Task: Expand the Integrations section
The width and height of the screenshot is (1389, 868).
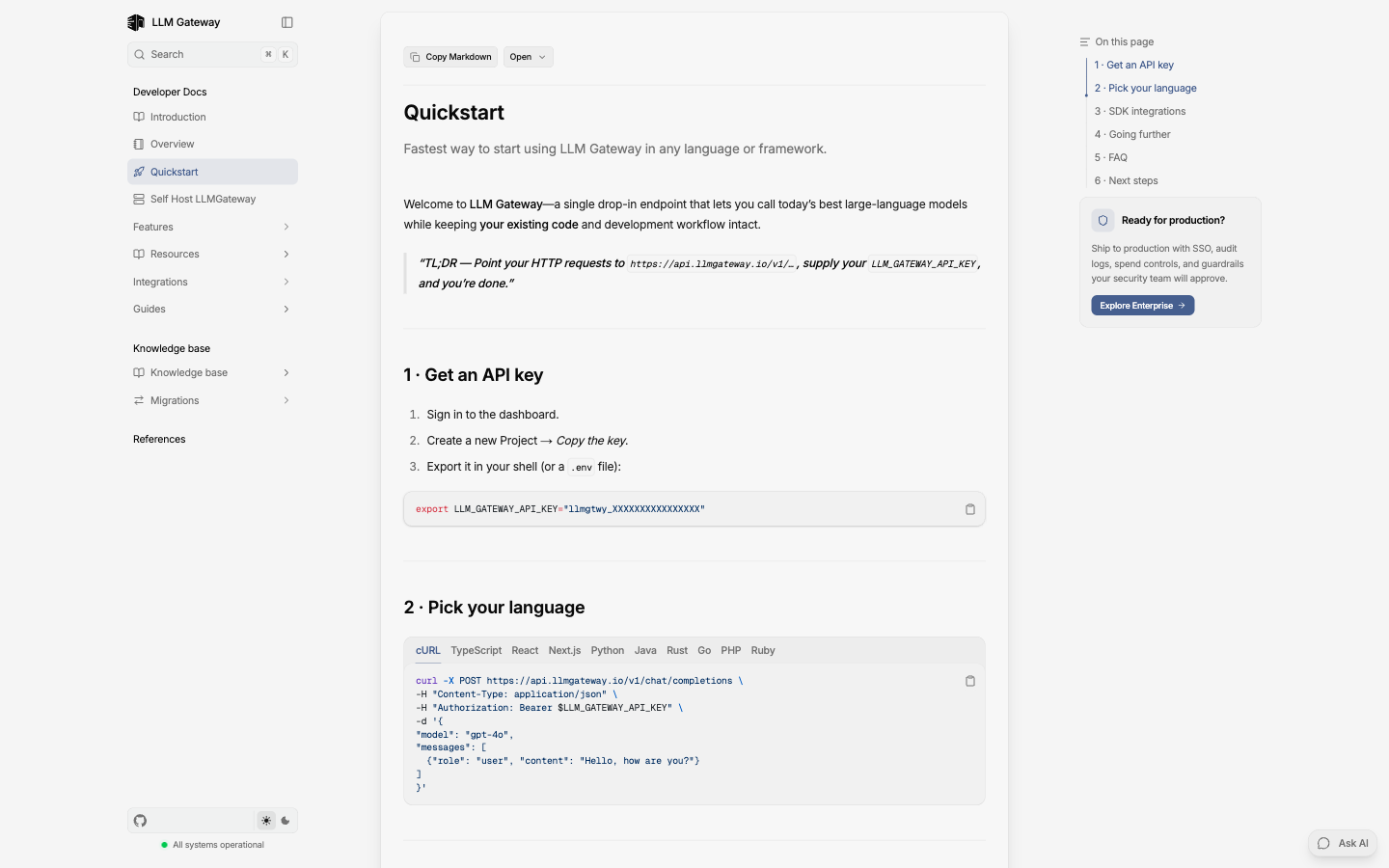Action: [212, 282]
